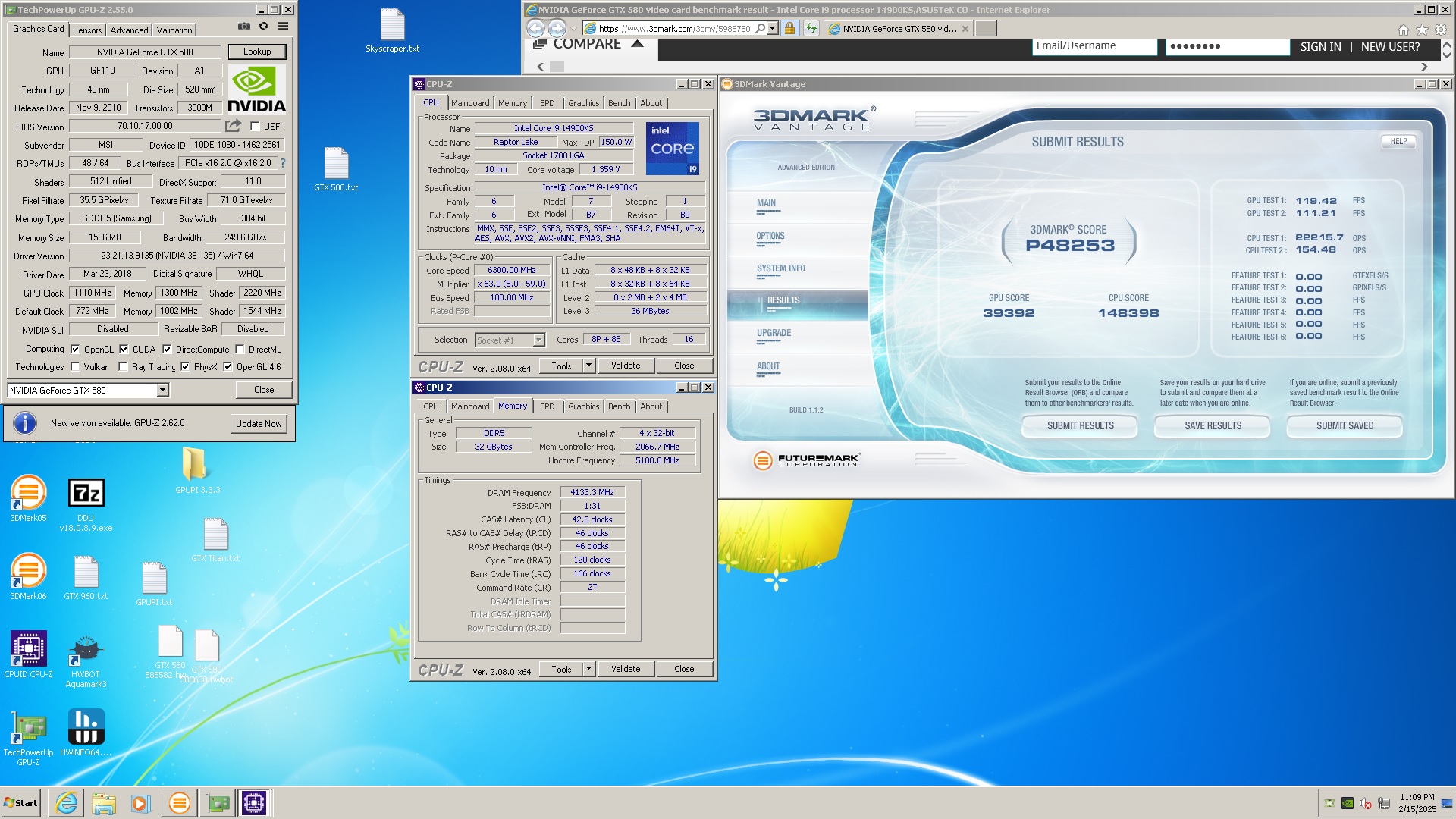1456x819 pixels.
Task: Click the BIOS version share/export icon
Action: pos(233,126)
